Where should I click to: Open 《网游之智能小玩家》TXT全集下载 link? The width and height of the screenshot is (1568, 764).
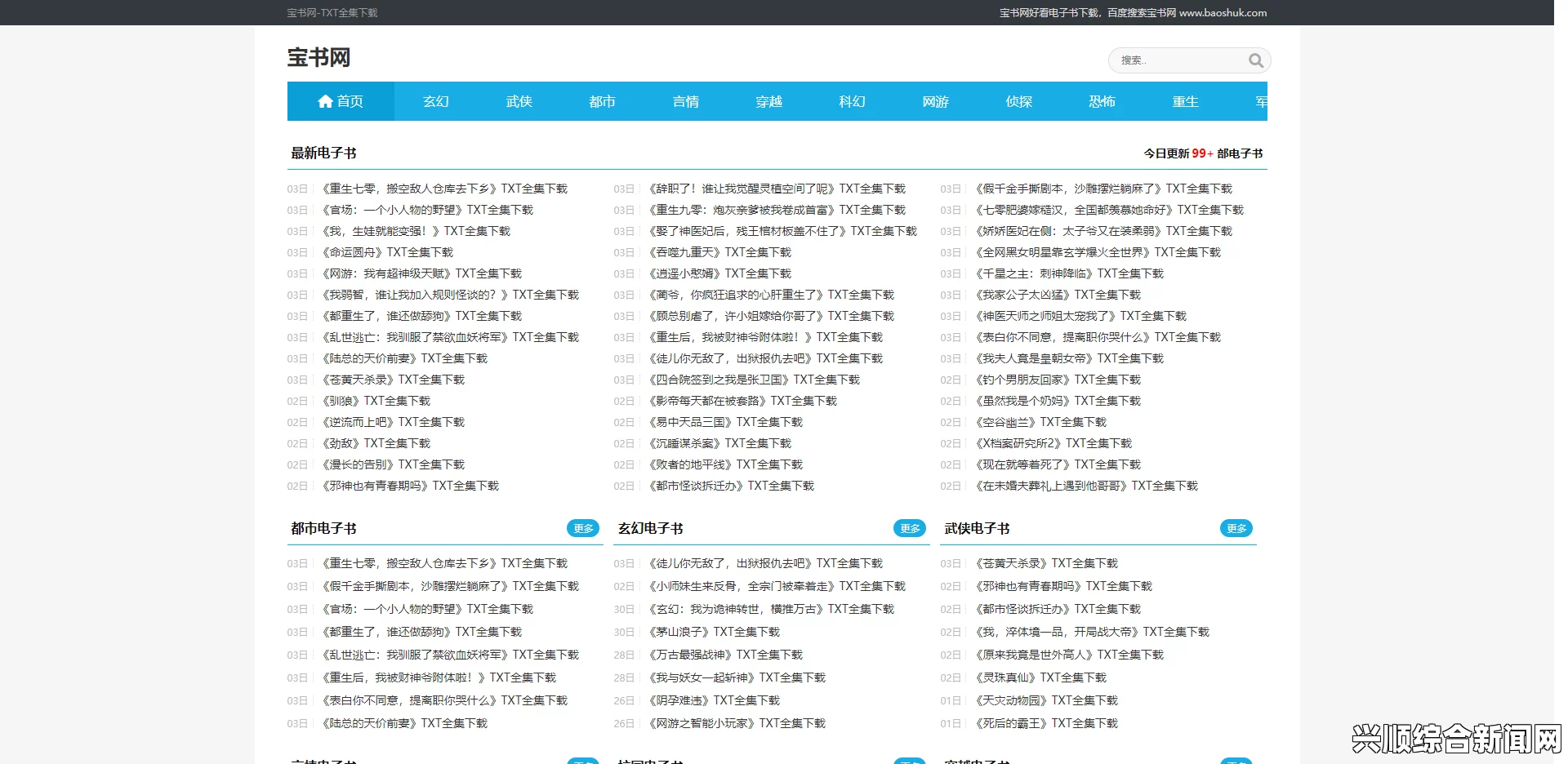pyautogui.click(x=736, y=723)
